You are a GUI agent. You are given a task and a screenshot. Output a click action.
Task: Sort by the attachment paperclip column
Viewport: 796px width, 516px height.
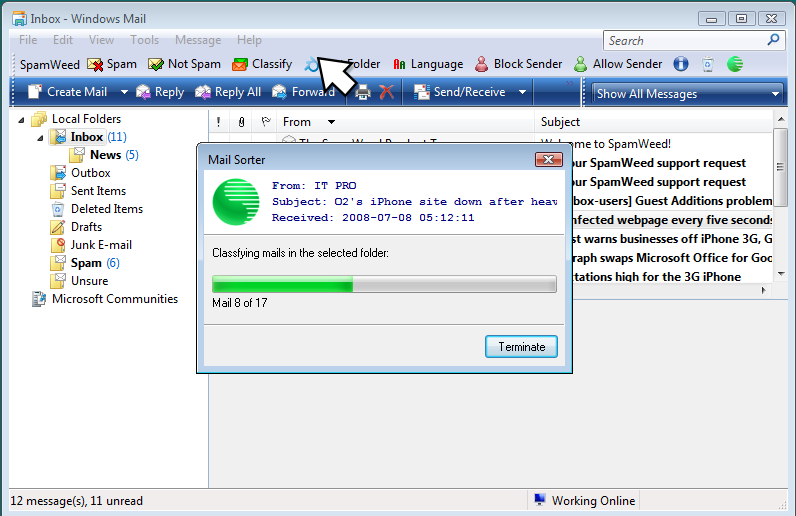pyautogui.click(x=241, y=122)
